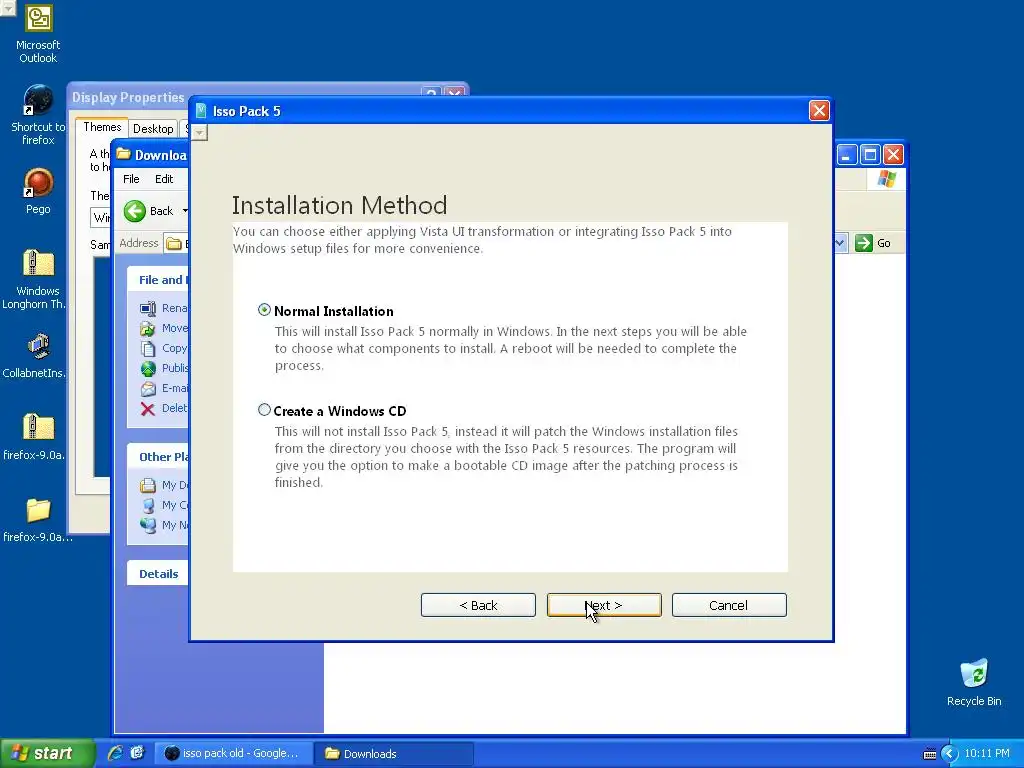Open Microsoft Outlook desktop icon

pyautogui.click(x=38, y=34)
